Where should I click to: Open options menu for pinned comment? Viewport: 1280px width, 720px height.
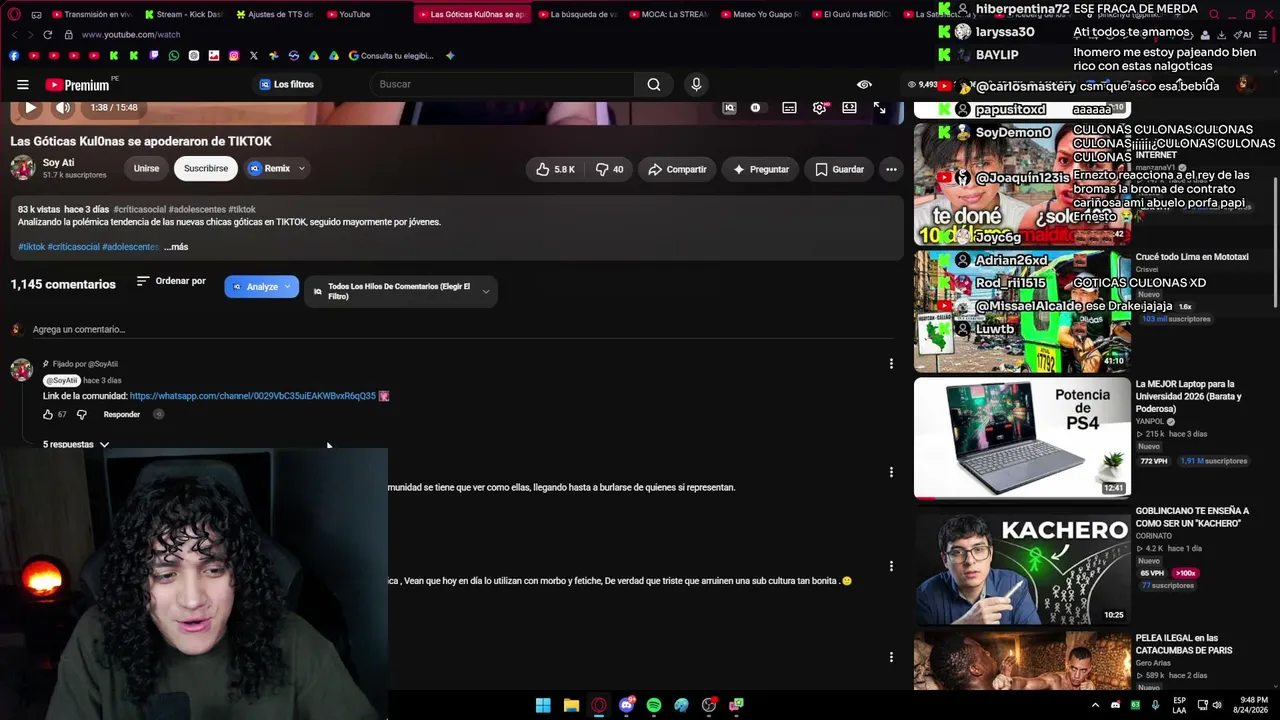click(x=891, y=364)
